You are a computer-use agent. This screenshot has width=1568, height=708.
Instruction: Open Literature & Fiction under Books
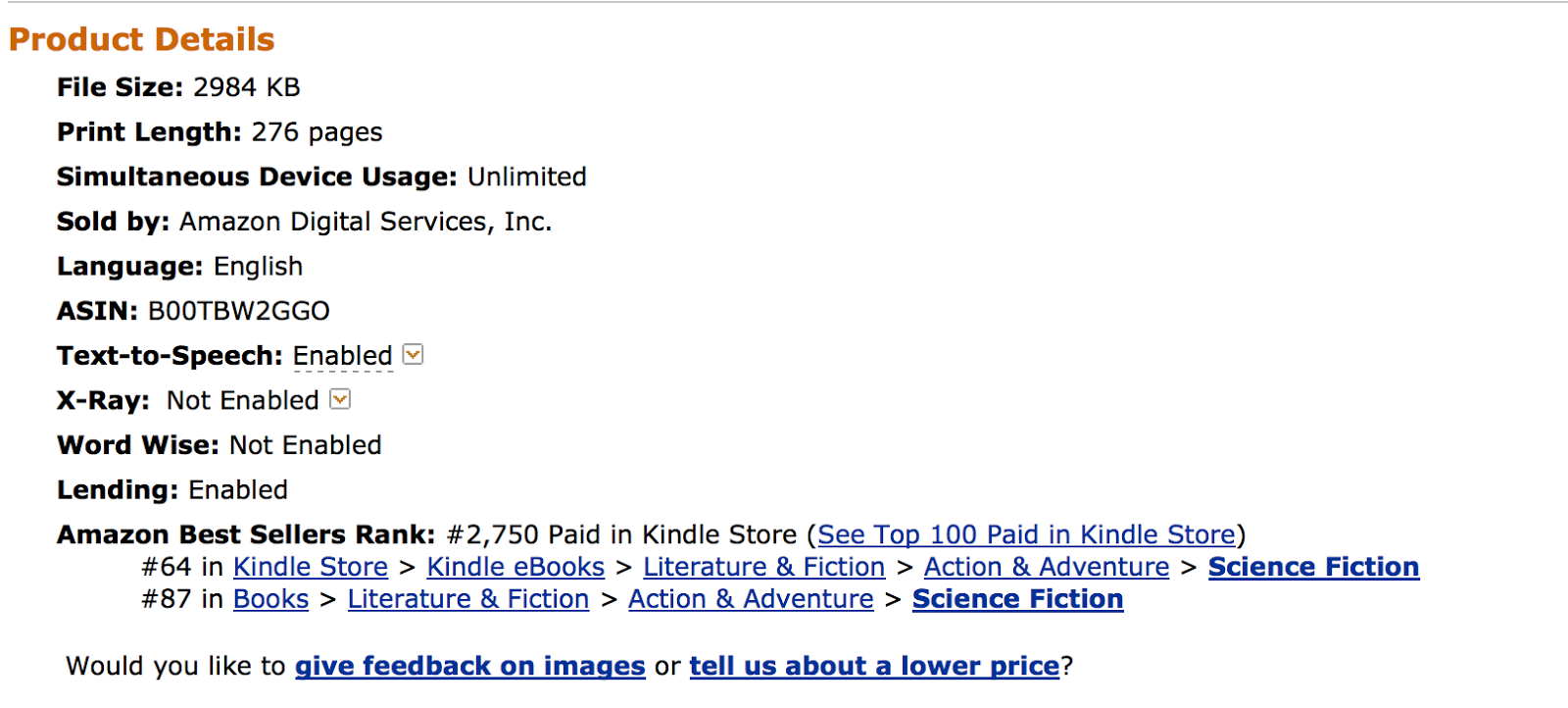[468, 599]
